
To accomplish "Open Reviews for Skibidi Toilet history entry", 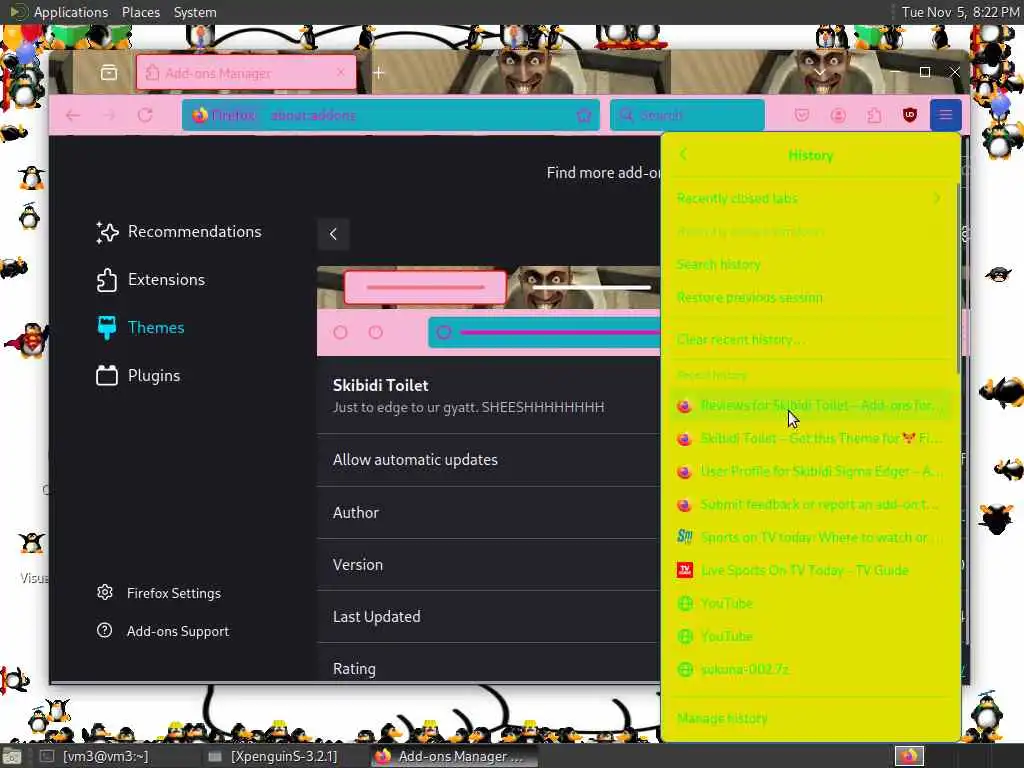I will coord(810,406).
